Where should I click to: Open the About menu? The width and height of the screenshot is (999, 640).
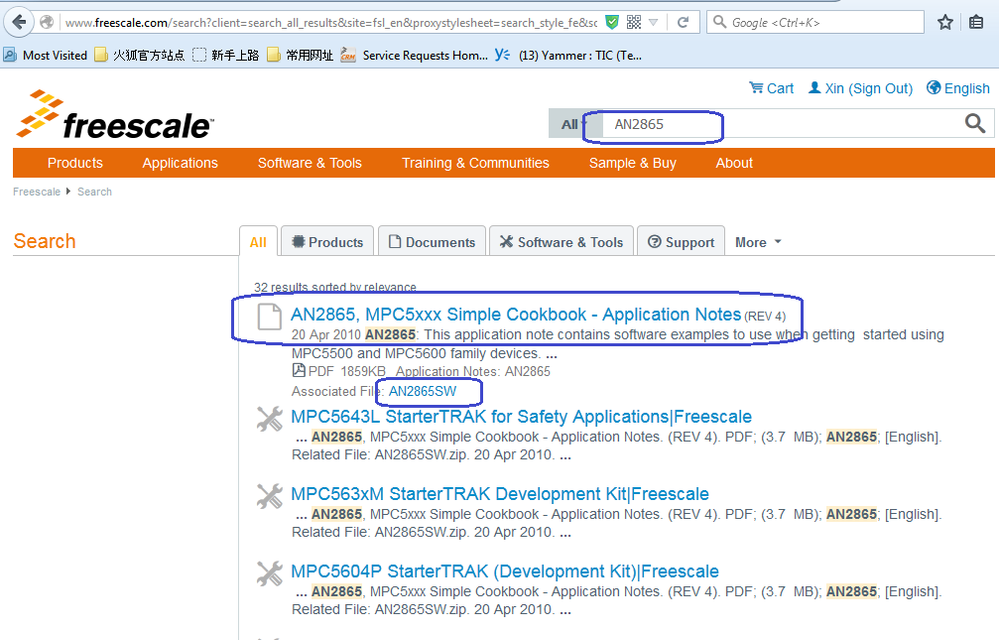[734, 163]
